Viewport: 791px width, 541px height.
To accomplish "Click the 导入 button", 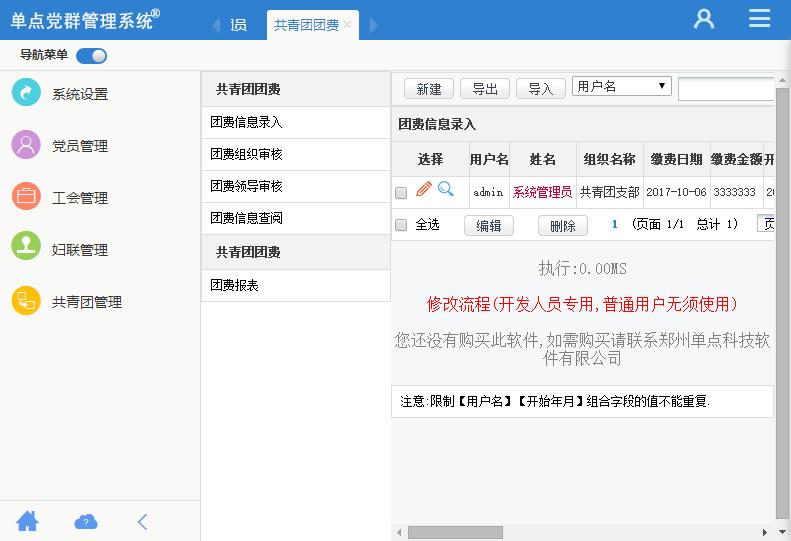I will [541, 89].
